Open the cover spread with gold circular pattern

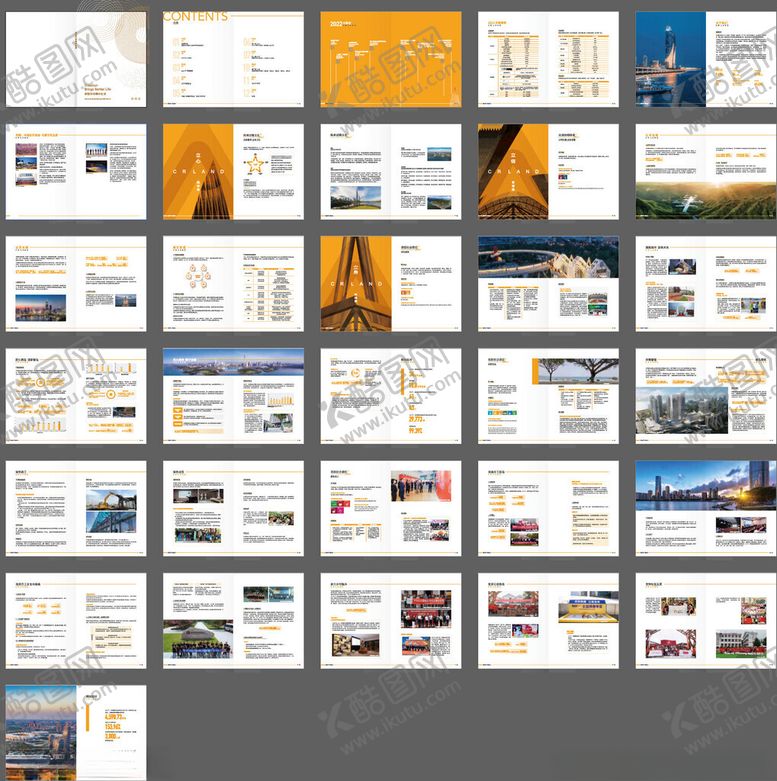click(x=76, y=59)
